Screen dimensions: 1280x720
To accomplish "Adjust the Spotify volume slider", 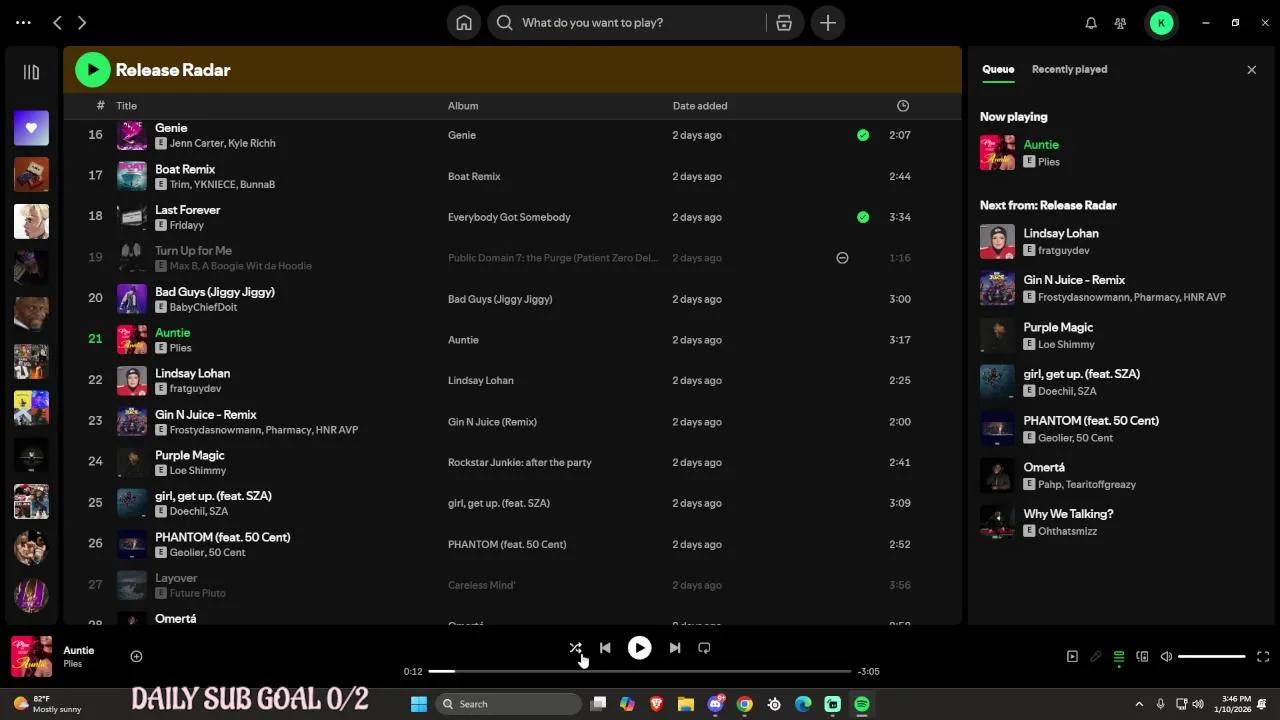I will coord(1211,657).
